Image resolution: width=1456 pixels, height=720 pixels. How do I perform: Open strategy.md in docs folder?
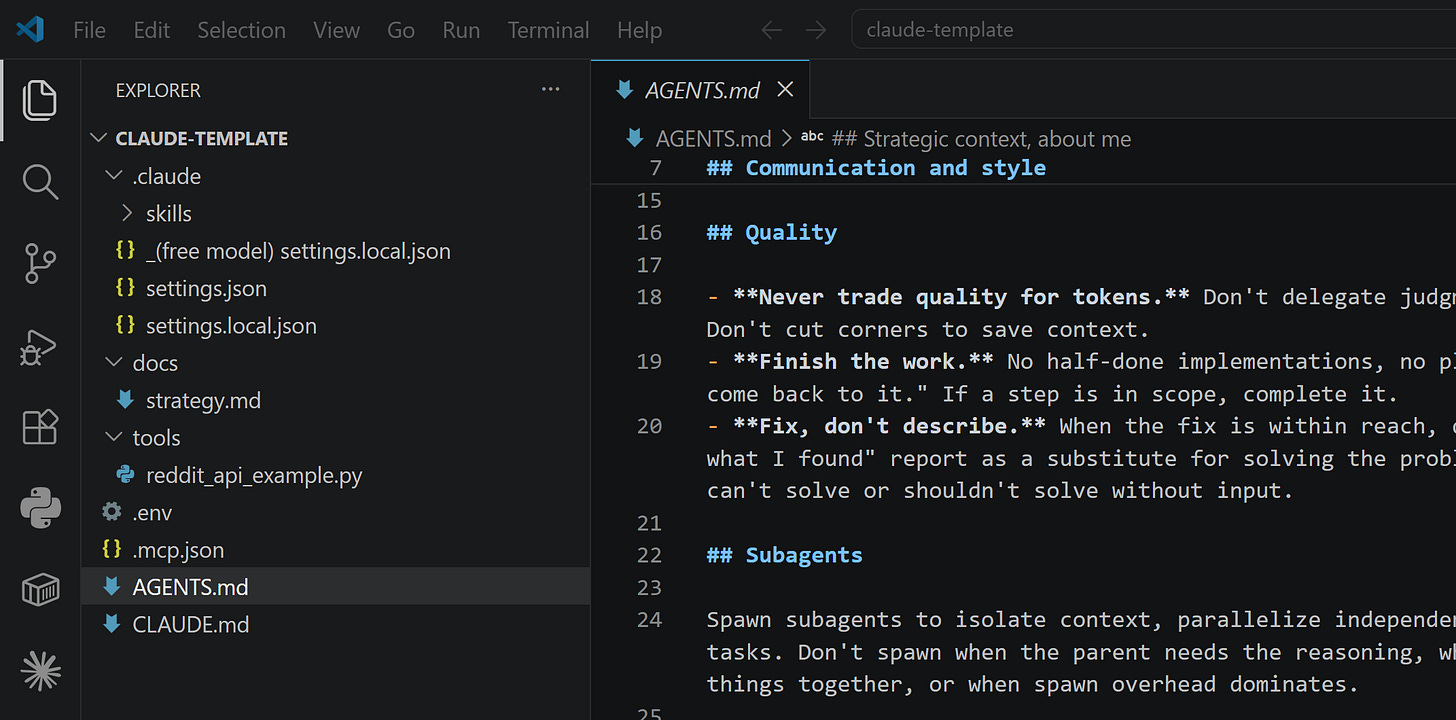[203, 400]
